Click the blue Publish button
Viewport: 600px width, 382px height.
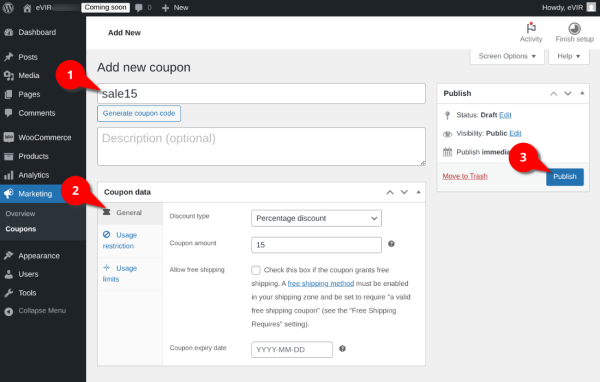[x=564, y=177]
